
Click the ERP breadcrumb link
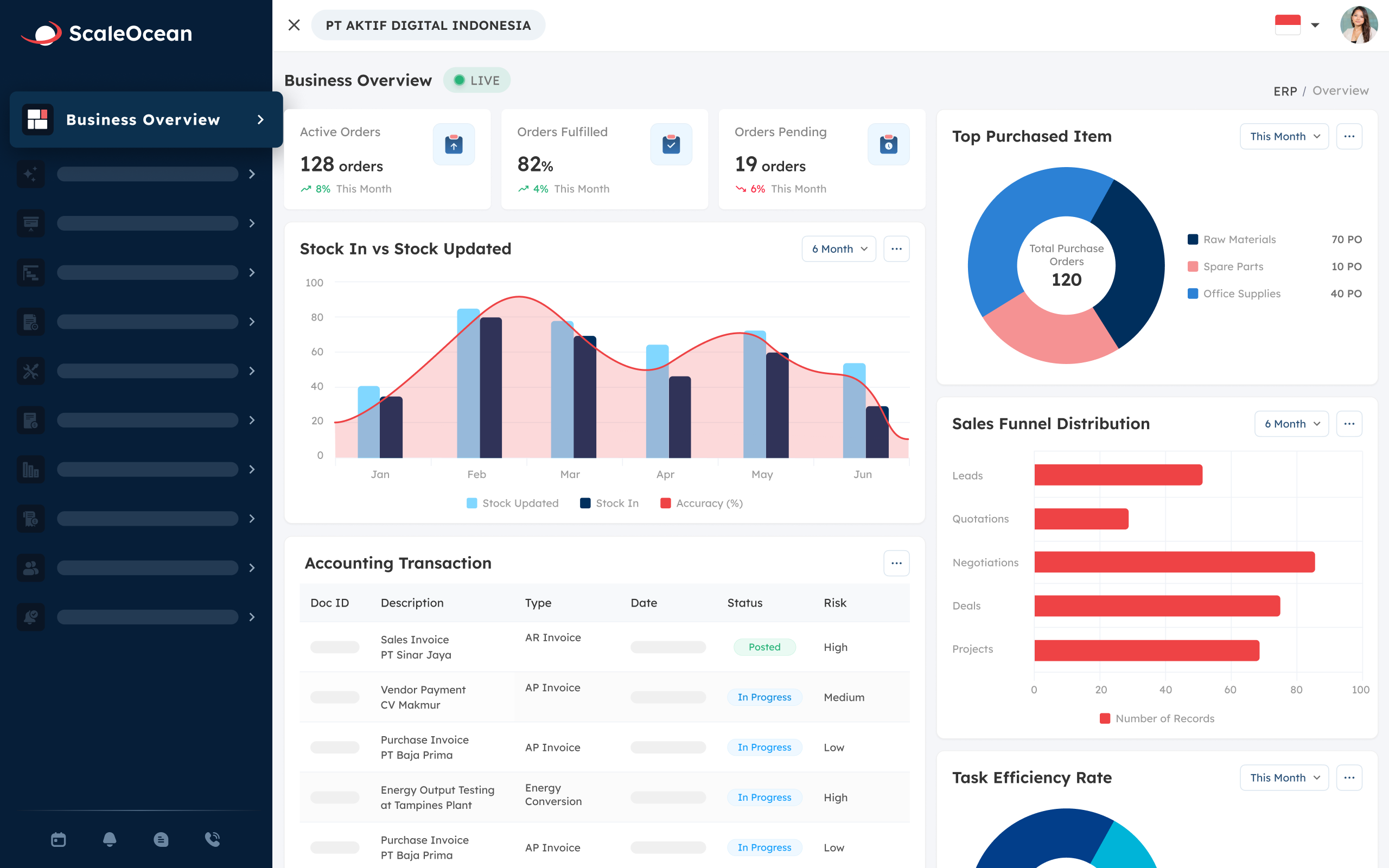1286,91
